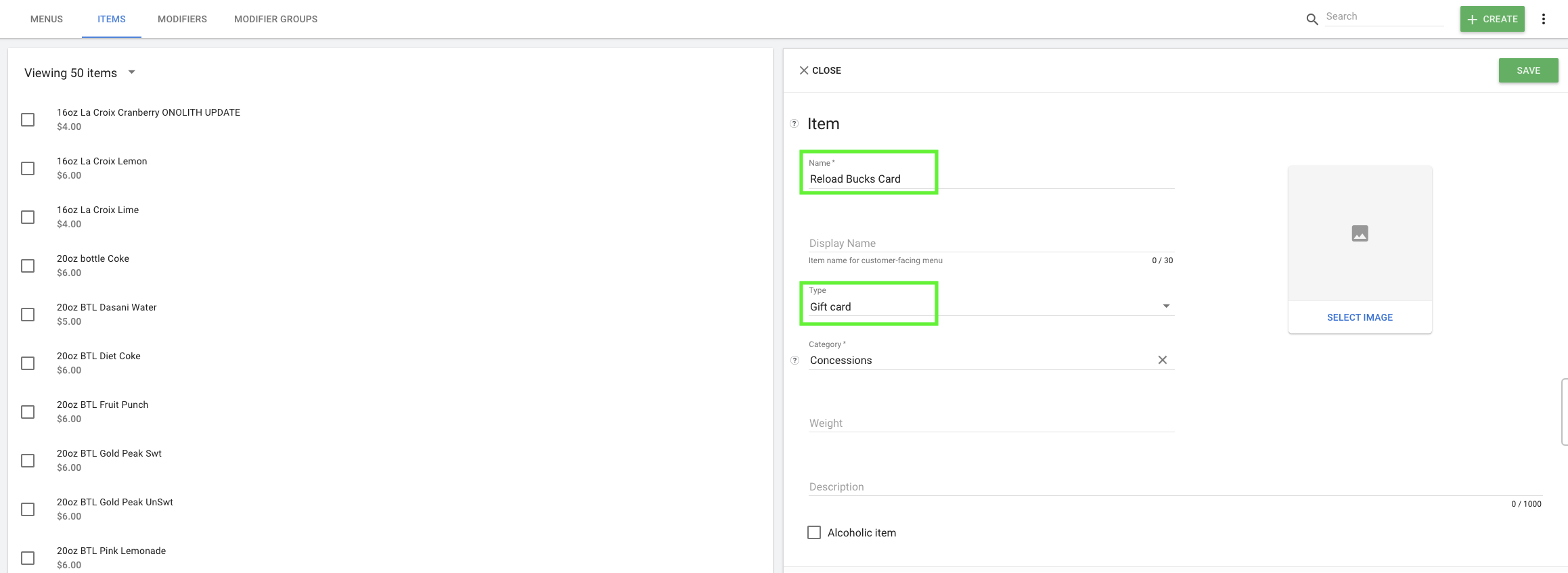
Task: Enable the Alcoholic item checkbox
Action: pyautogui.click(x=814, y=532)
